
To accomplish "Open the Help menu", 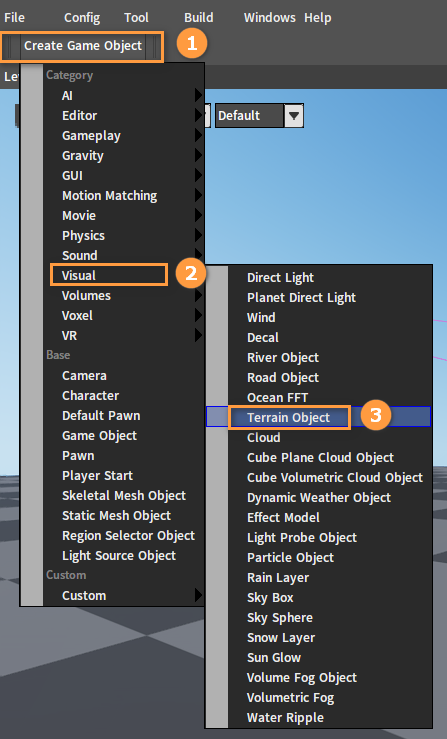I will tap(318, 18).
